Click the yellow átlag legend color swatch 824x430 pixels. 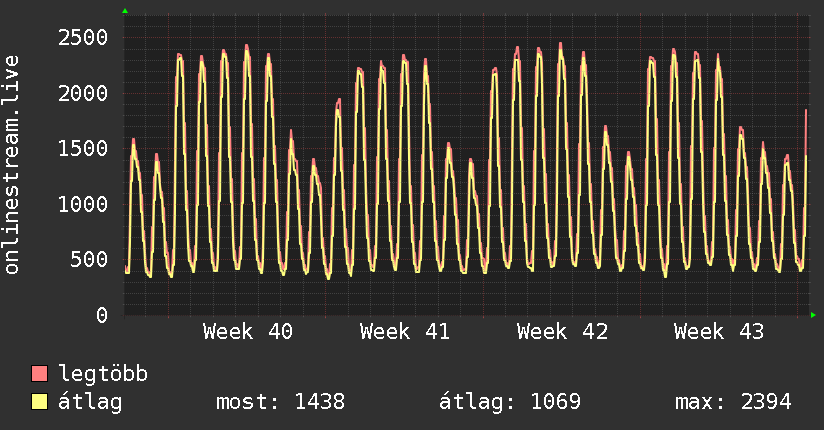coord(39,402)
